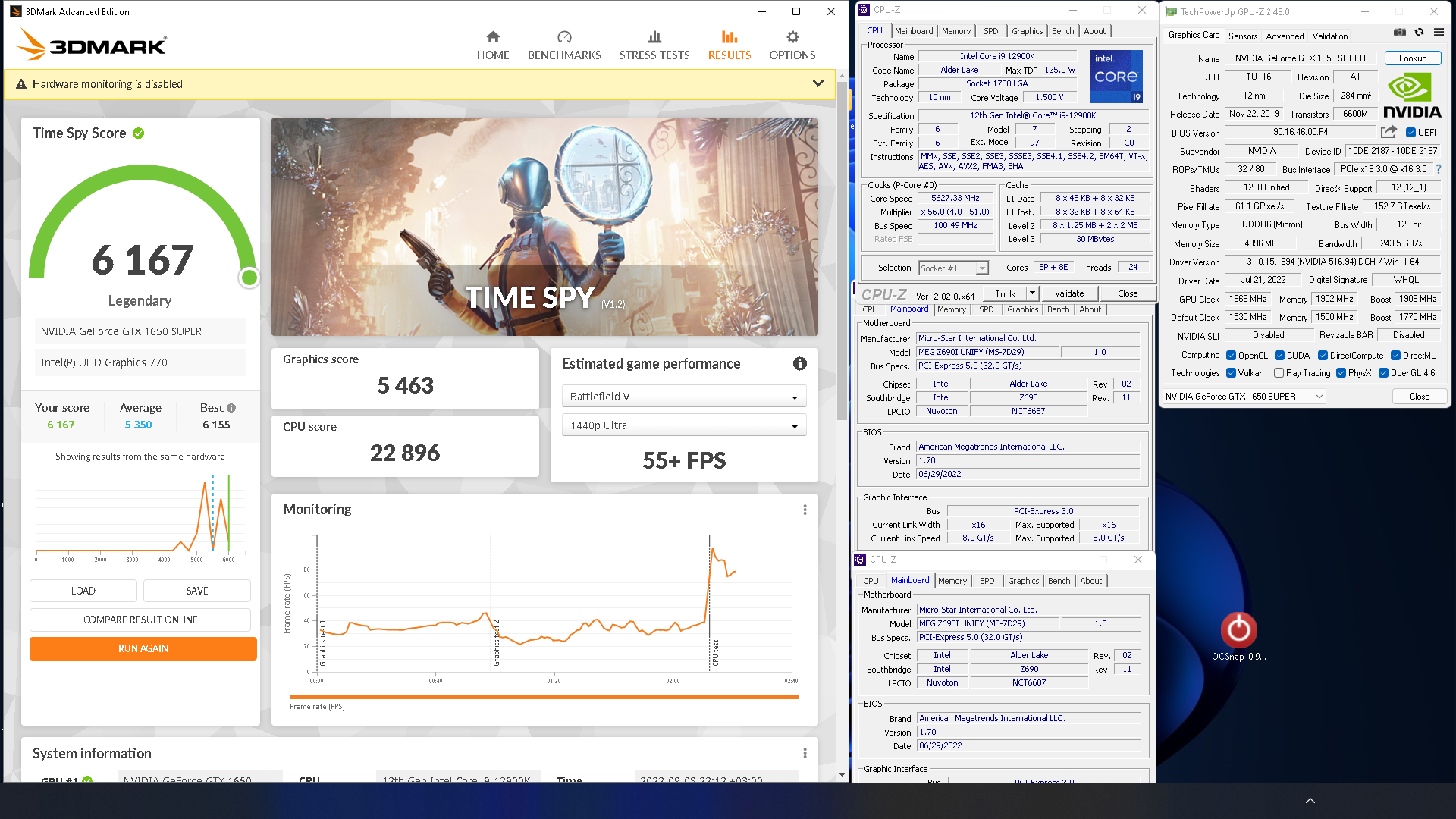The image size is (1456, 819).
Task: Click green validation check beside Time Spy Score
Action: (x=139, y=133)
